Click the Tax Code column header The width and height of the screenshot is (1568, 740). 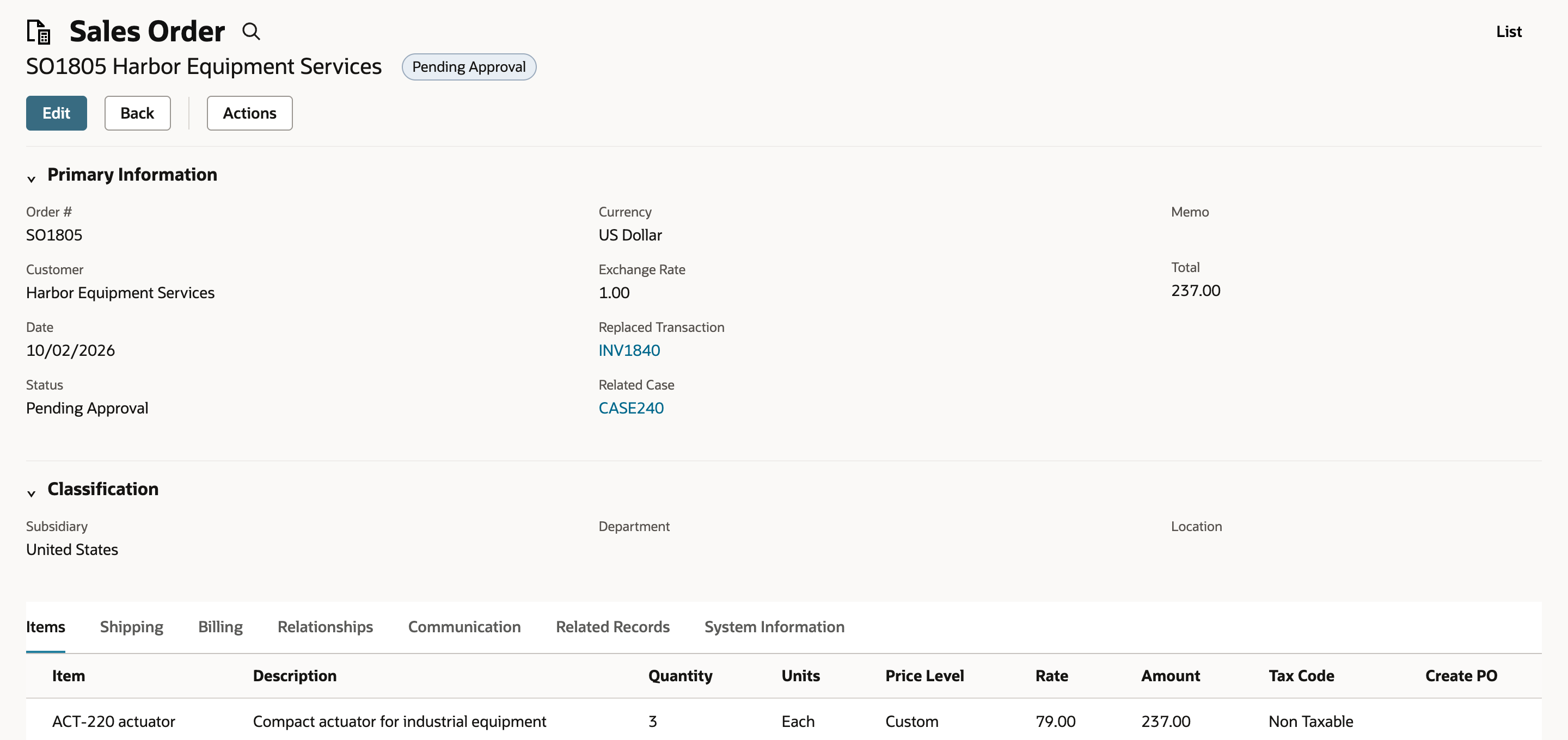[x=1301, y=676]
